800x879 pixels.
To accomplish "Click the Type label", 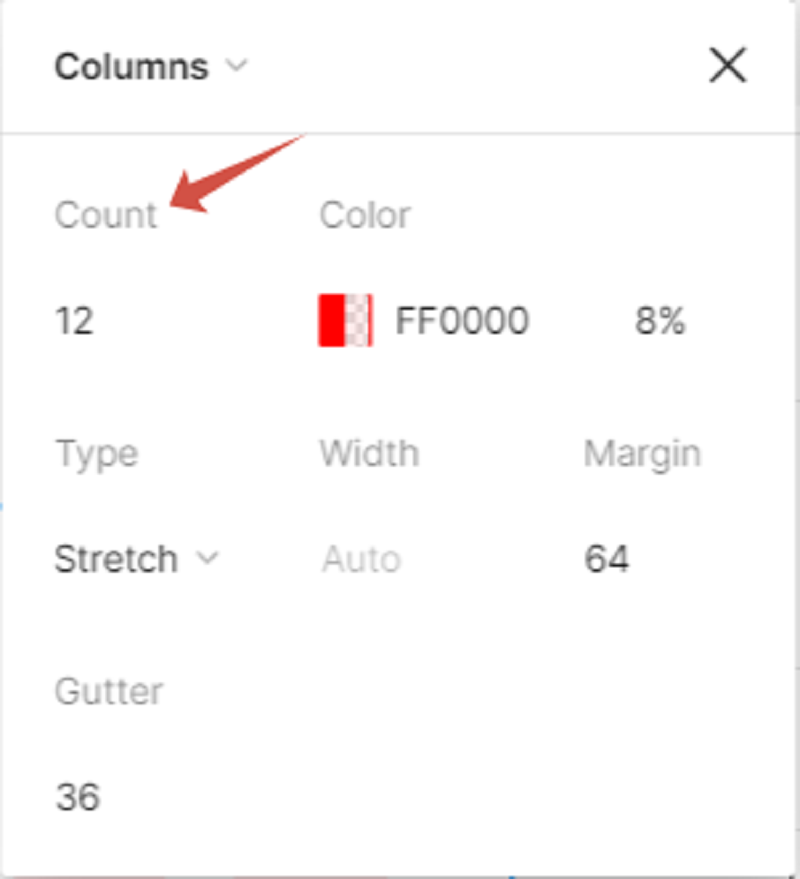I will [96, 453].
